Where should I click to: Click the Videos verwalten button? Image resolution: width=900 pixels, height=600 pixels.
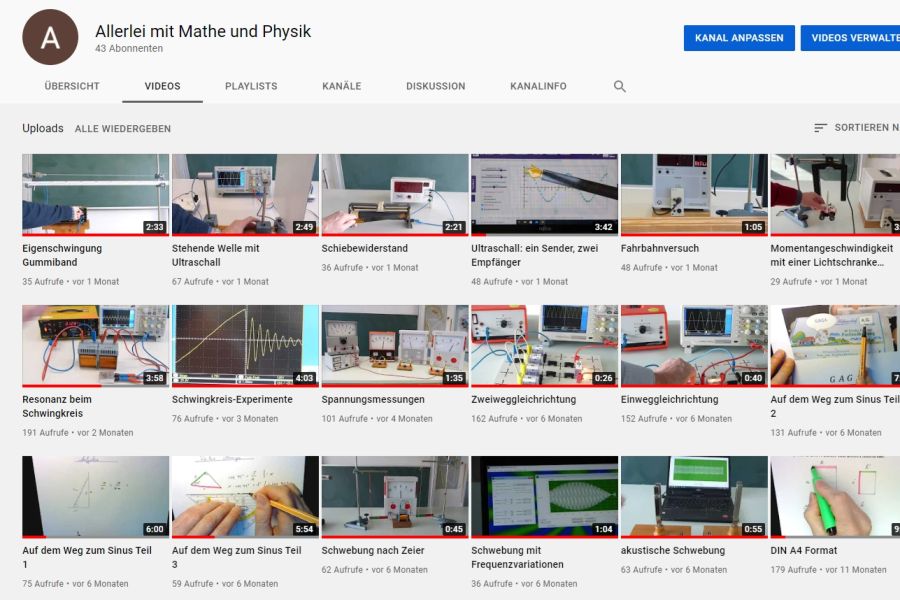pyautogui.click(x=851, y=38)
